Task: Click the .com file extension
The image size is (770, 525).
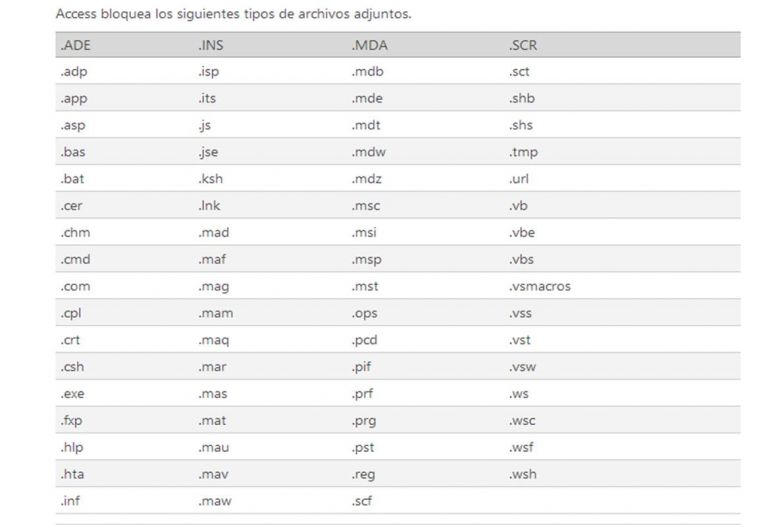Action: tap(75, 286)
